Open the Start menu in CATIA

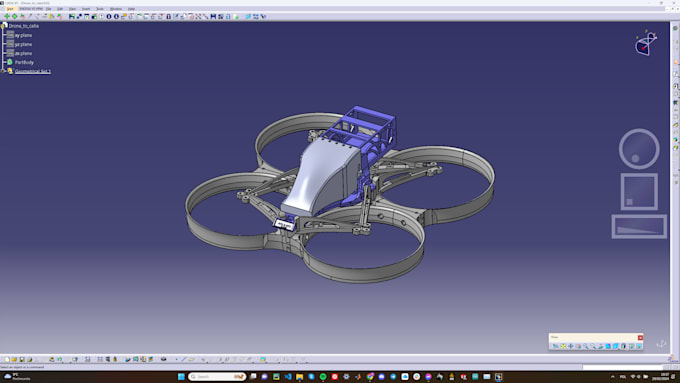click(10, 9)
